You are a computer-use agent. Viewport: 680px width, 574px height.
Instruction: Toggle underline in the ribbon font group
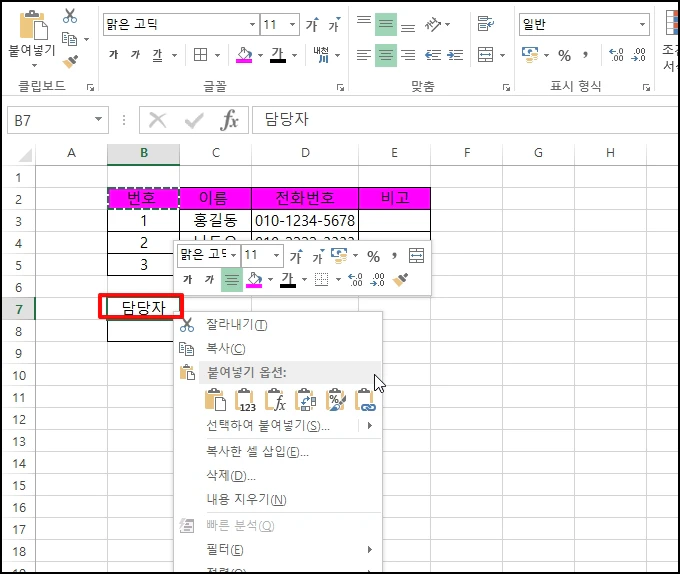coord(157,55)
